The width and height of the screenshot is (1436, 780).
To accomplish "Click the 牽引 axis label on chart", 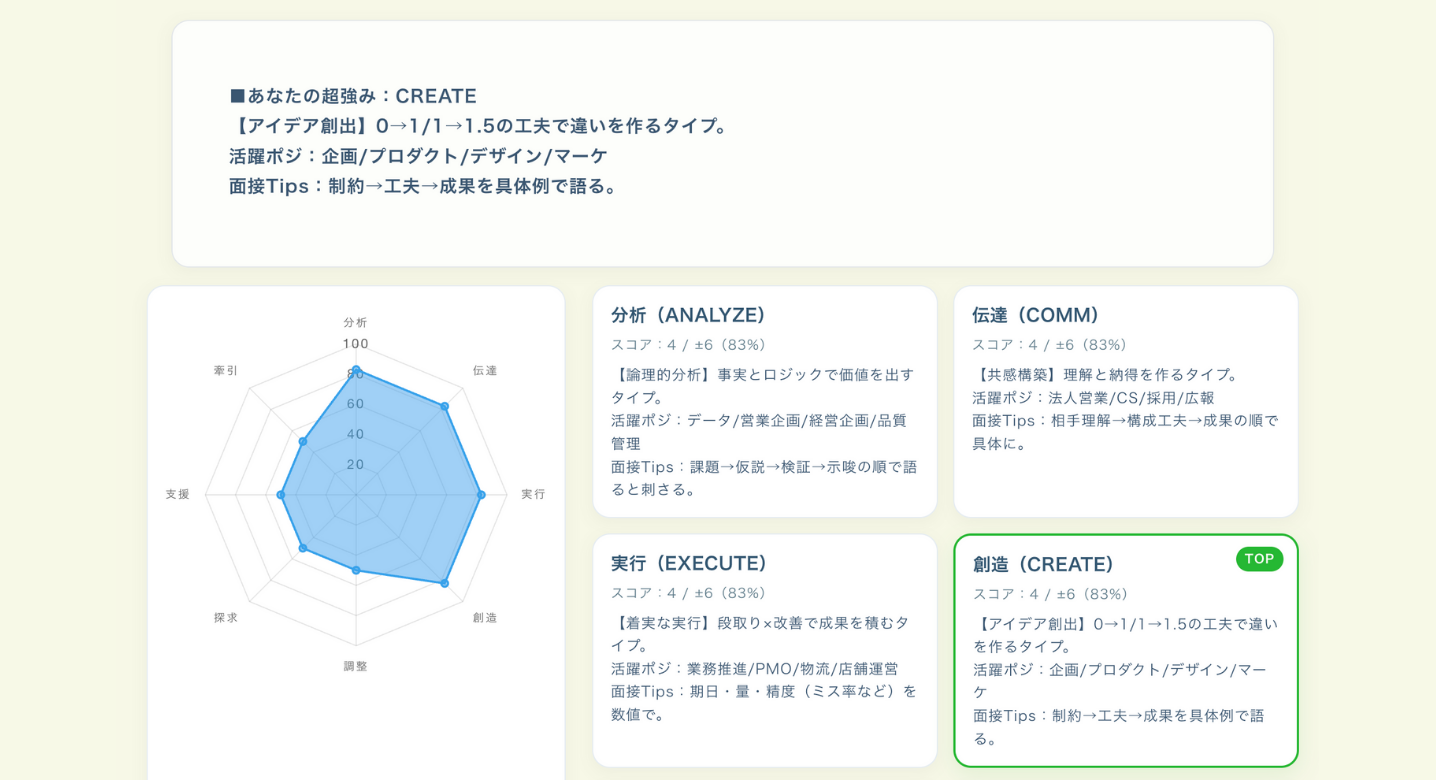I will [226, 371].
